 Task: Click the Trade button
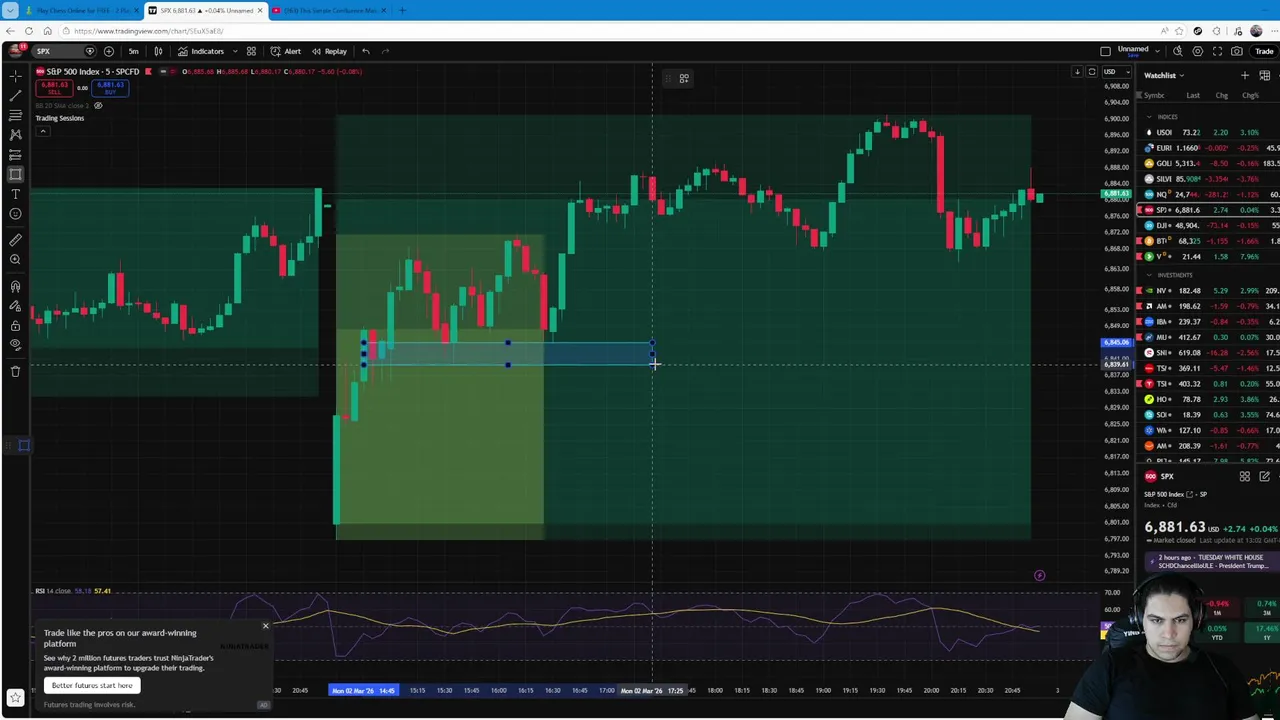1264,51
